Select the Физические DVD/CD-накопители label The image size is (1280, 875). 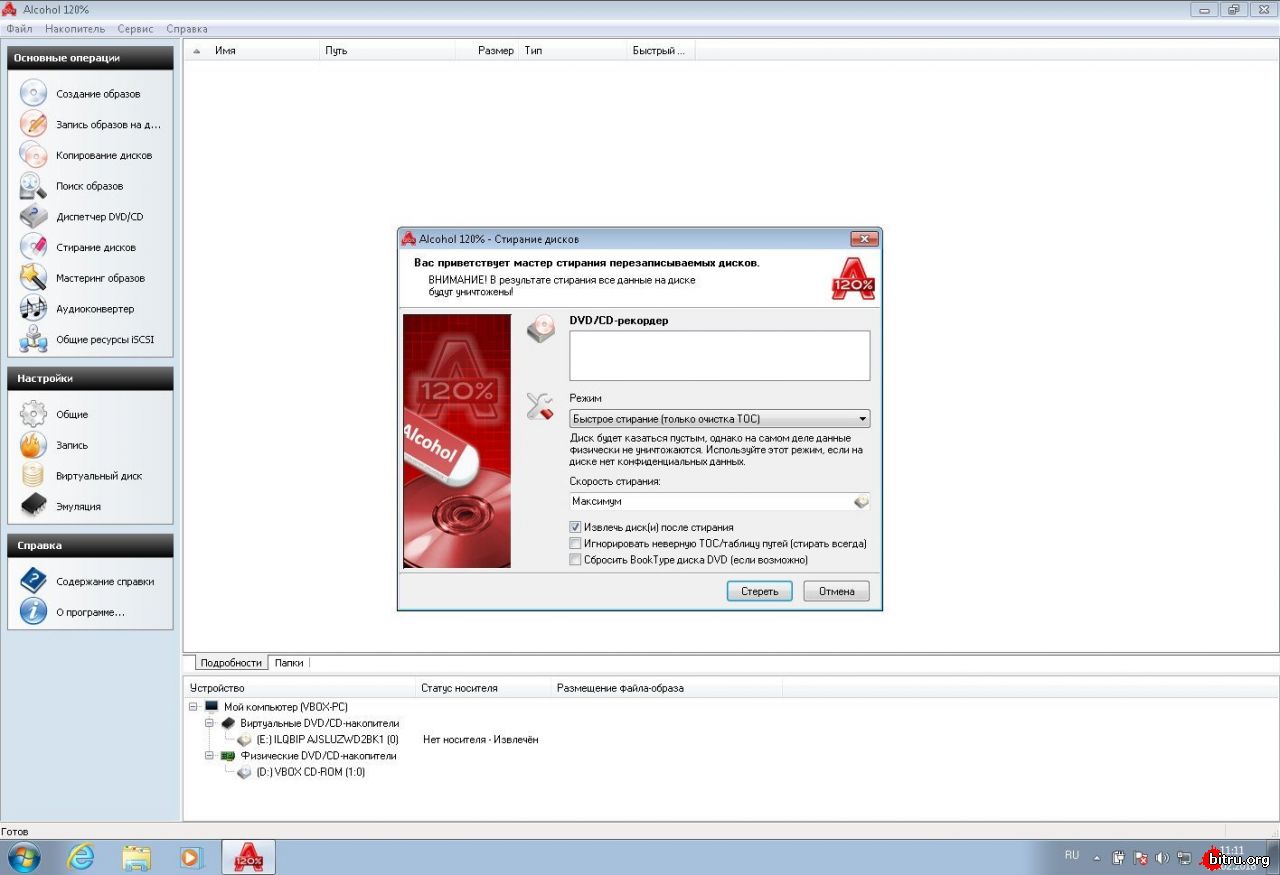tap(318, 756)
